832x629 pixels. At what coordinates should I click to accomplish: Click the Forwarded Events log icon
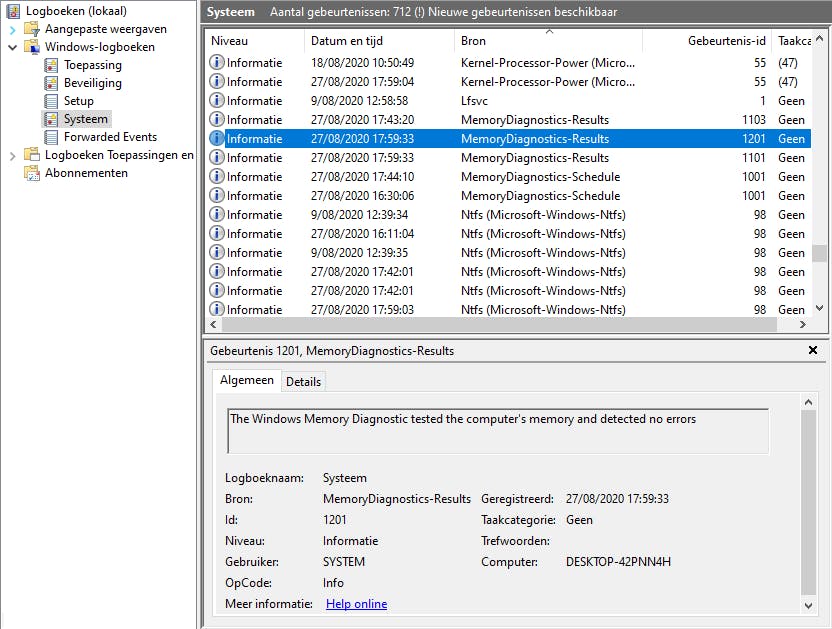click(51, 137)
